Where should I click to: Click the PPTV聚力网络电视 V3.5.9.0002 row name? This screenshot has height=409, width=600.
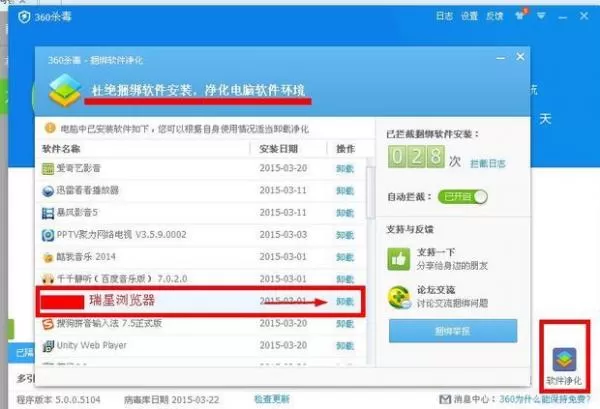click(x=121, y=235)
